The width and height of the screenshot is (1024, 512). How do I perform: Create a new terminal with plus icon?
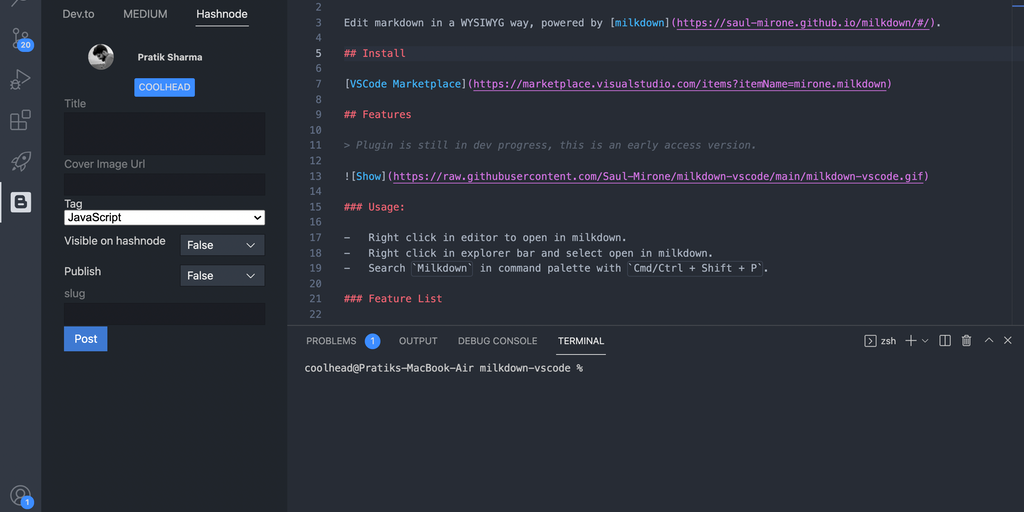[910, 341]
